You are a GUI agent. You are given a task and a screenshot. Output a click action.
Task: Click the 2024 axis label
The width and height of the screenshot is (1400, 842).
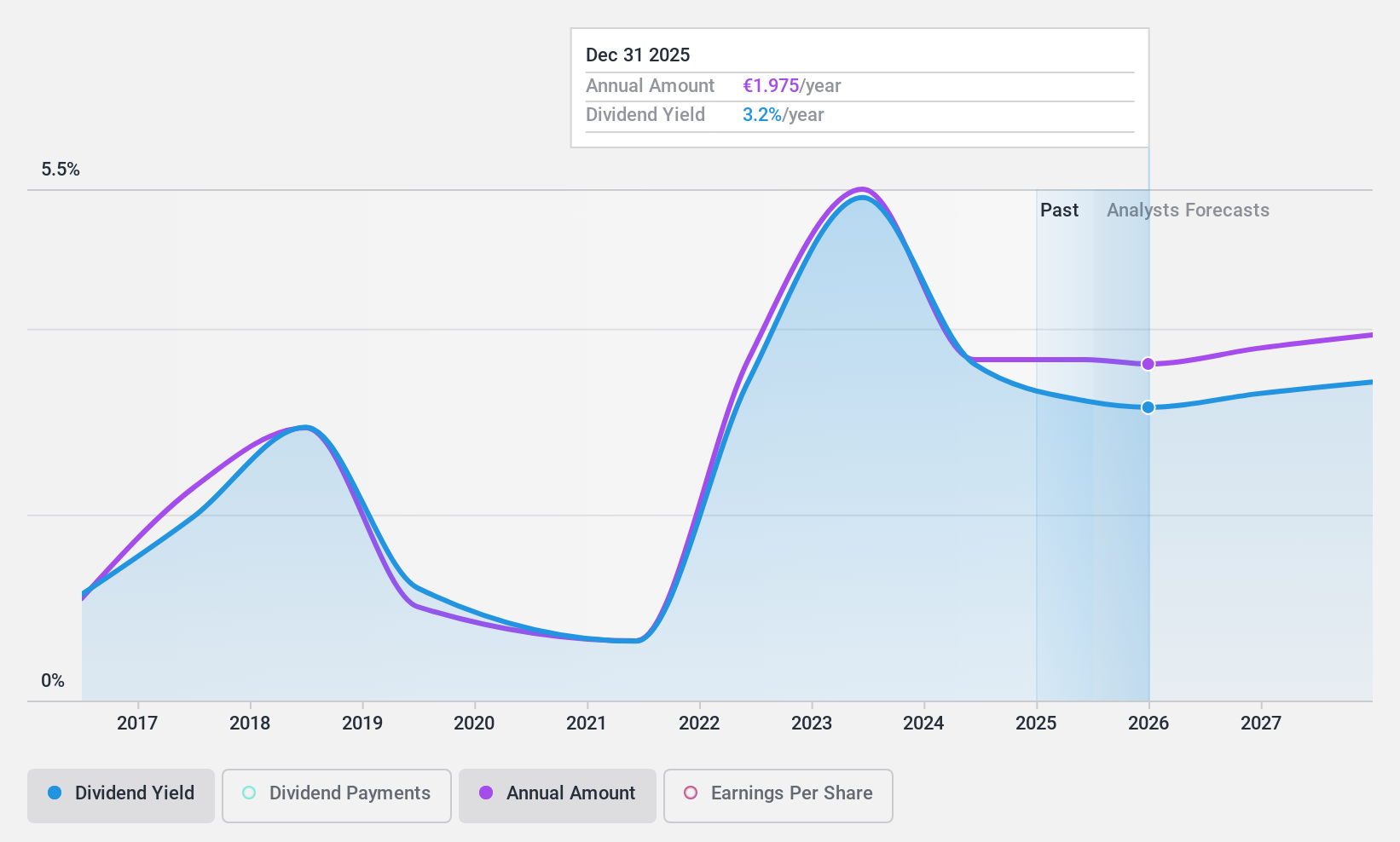coord(923,724)
